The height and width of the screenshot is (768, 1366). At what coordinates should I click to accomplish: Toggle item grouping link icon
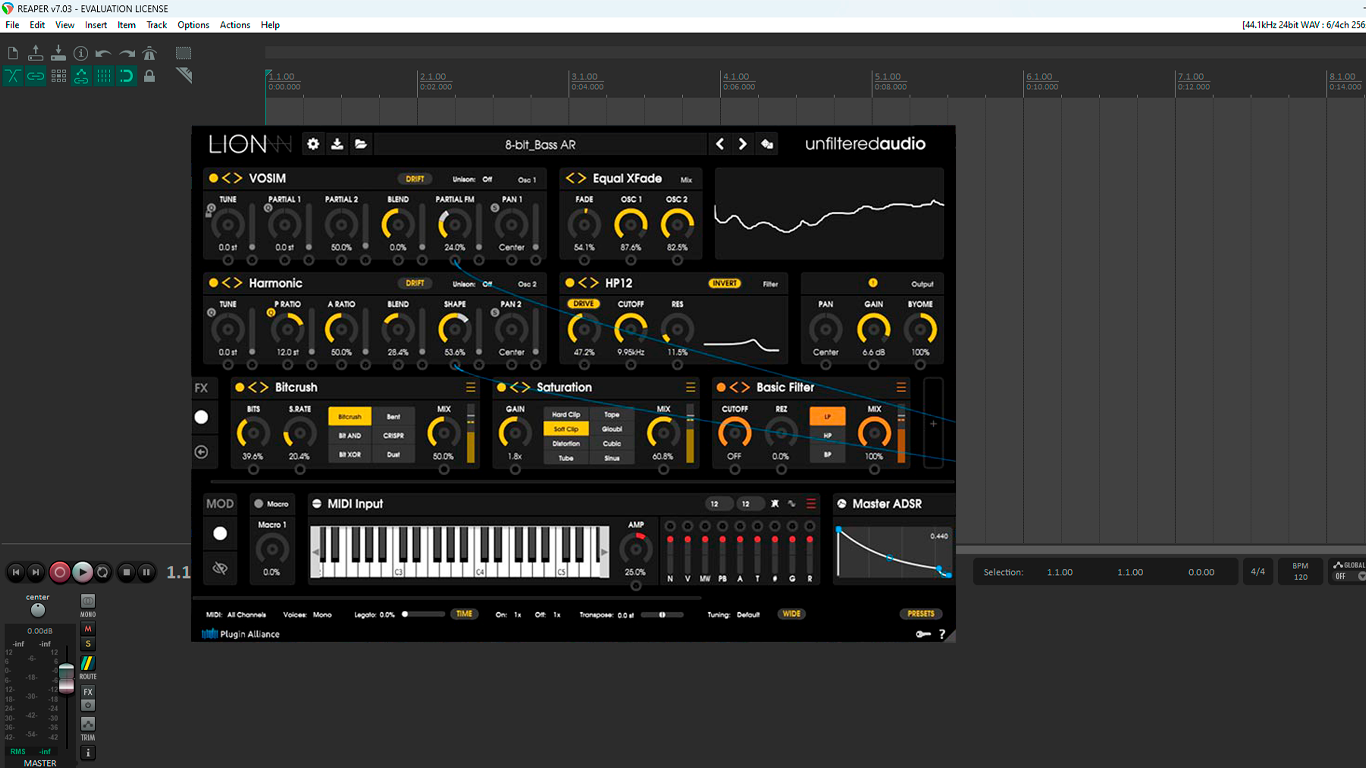point(36,76)
